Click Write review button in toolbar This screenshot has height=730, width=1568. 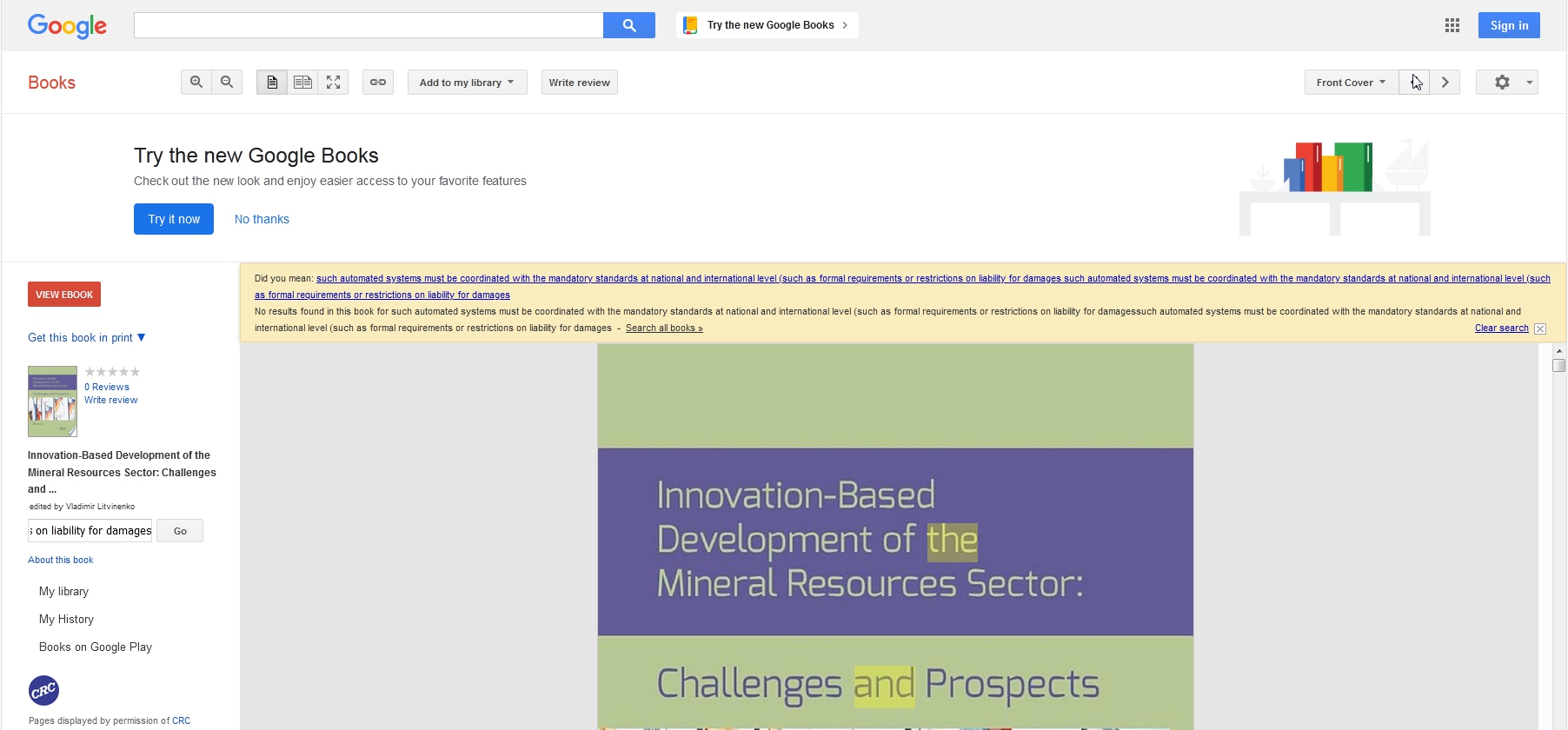(580, 82)
